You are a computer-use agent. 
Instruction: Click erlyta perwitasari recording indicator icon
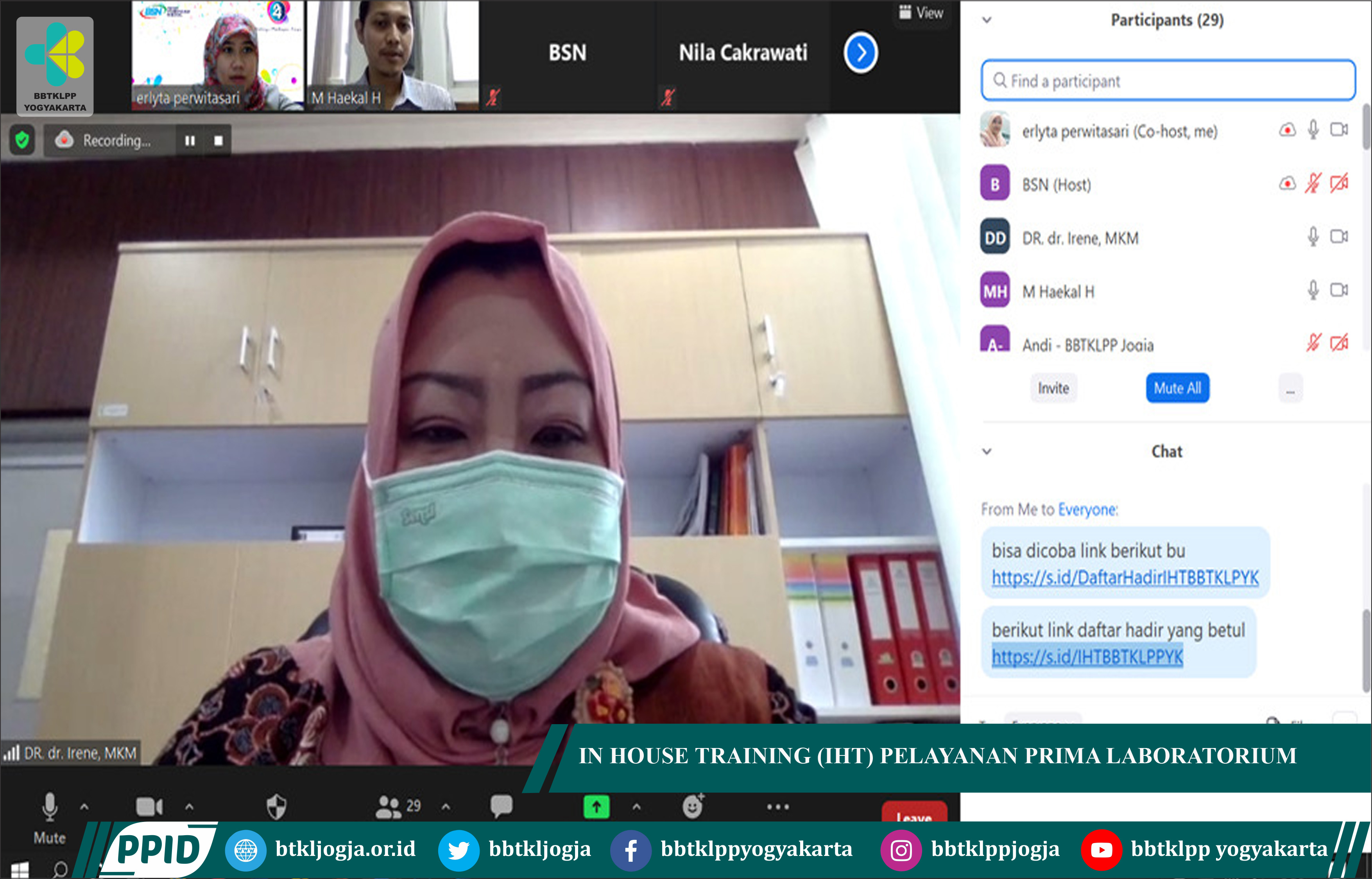1287,130
